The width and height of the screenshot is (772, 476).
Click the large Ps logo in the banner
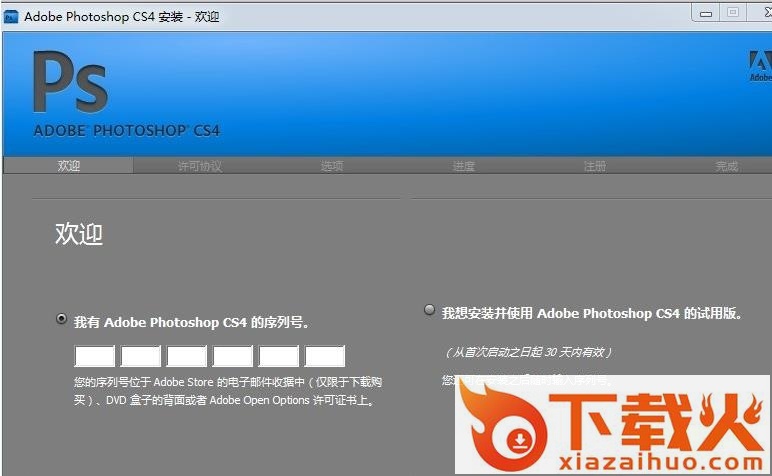tap(70, 82)
